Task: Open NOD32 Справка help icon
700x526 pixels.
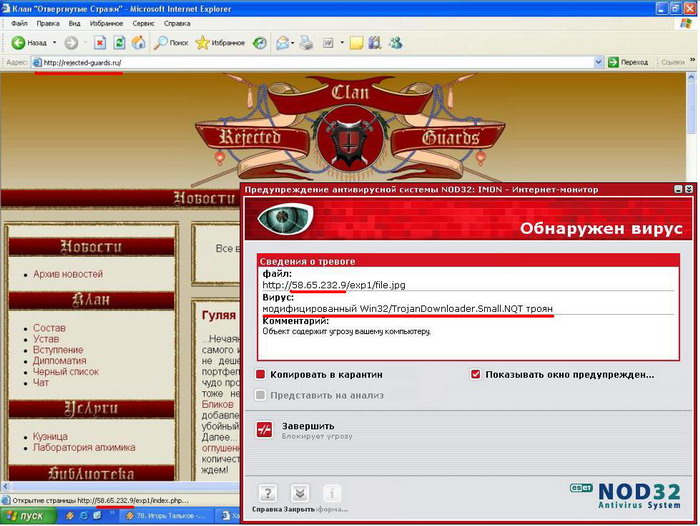Action: coord(267,493)
